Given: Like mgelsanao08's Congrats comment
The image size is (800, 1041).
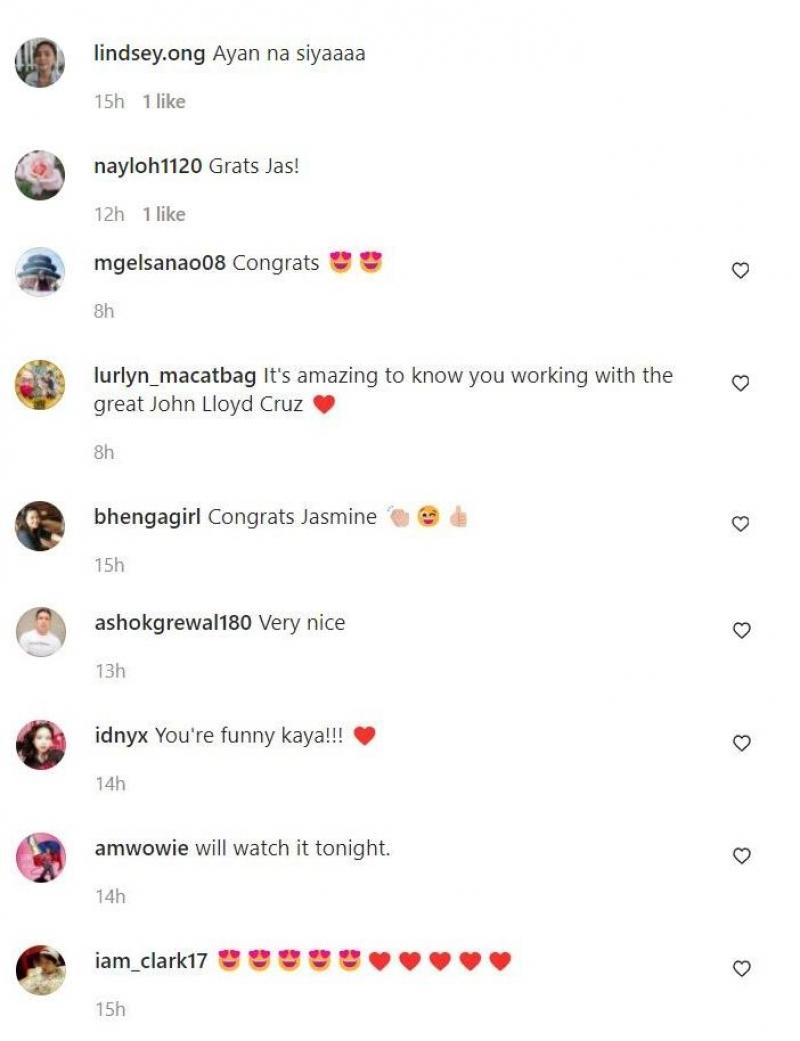Looking at the screenshot, I should click(740, 270).
